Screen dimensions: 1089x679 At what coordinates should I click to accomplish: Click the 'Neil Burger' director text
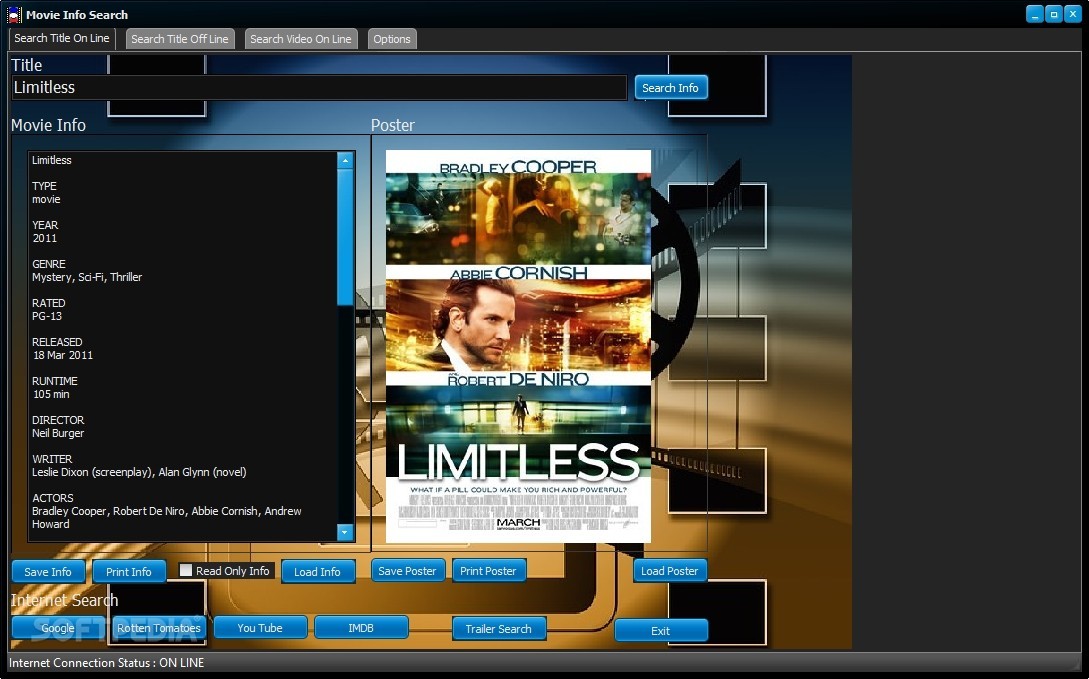(x=58, y=433)
